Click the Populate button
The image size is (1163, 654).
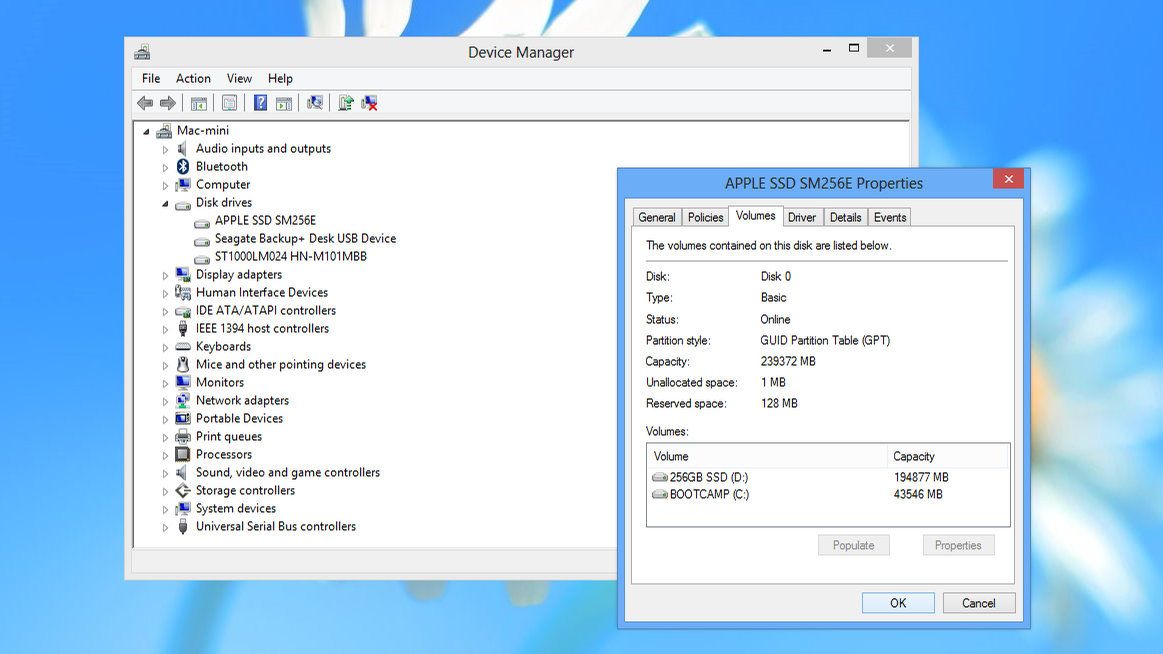tap(853, 545)
